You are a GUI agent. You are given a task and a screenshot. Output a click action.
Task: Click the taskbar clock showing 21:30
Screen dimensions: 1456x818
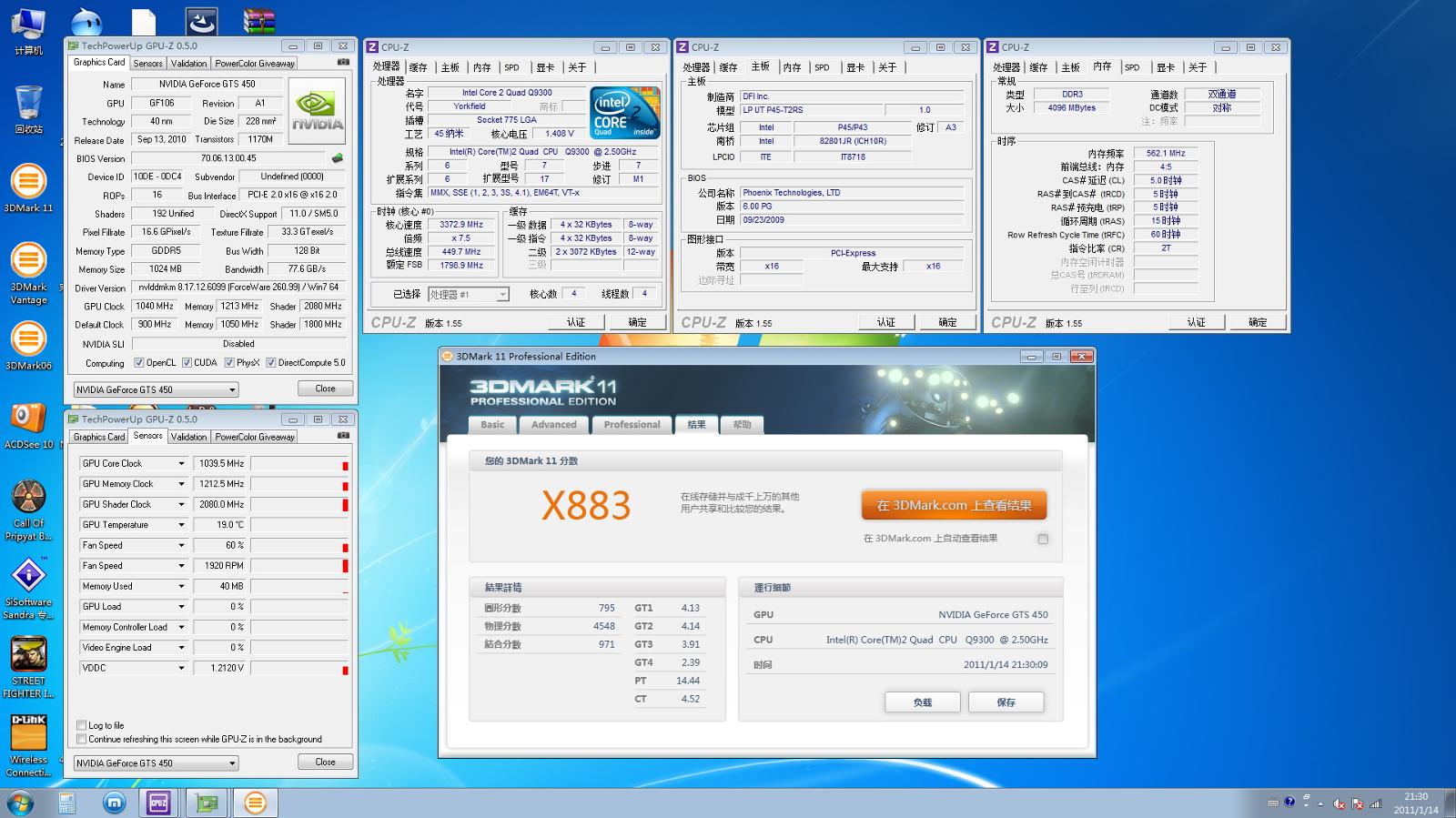click(x=1415, y=803)
